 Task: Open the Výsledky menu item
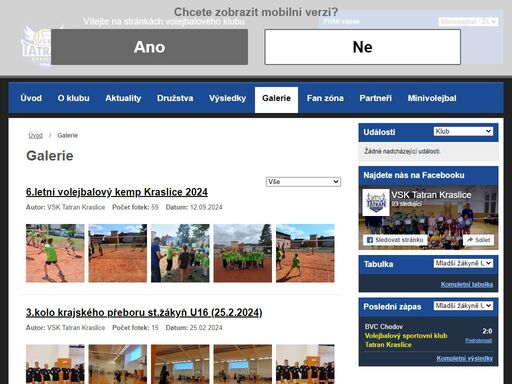tap(227, 98)
